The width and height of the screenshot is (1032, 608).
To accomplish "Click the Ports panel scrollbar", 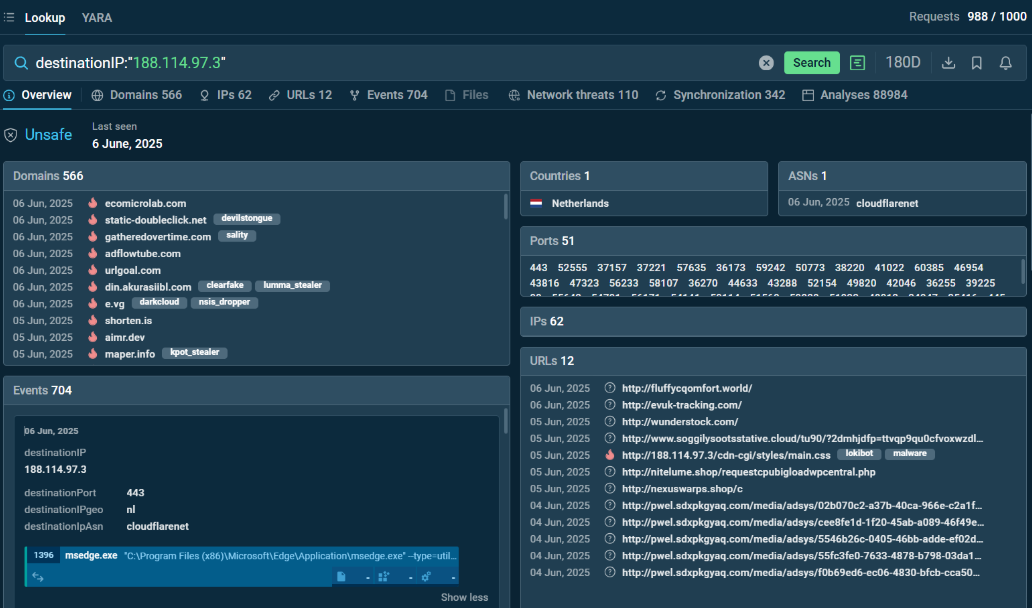I will point(1022,270).
